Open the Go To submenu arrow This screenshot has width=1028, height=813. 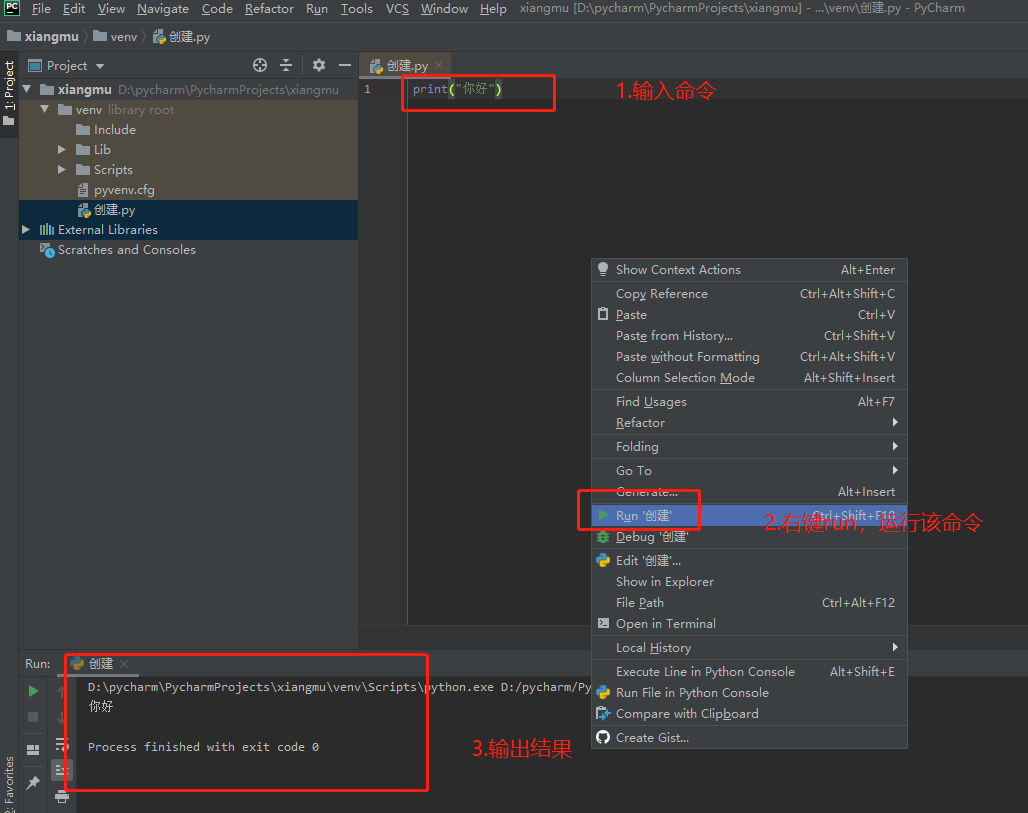[x=895, y=470]
